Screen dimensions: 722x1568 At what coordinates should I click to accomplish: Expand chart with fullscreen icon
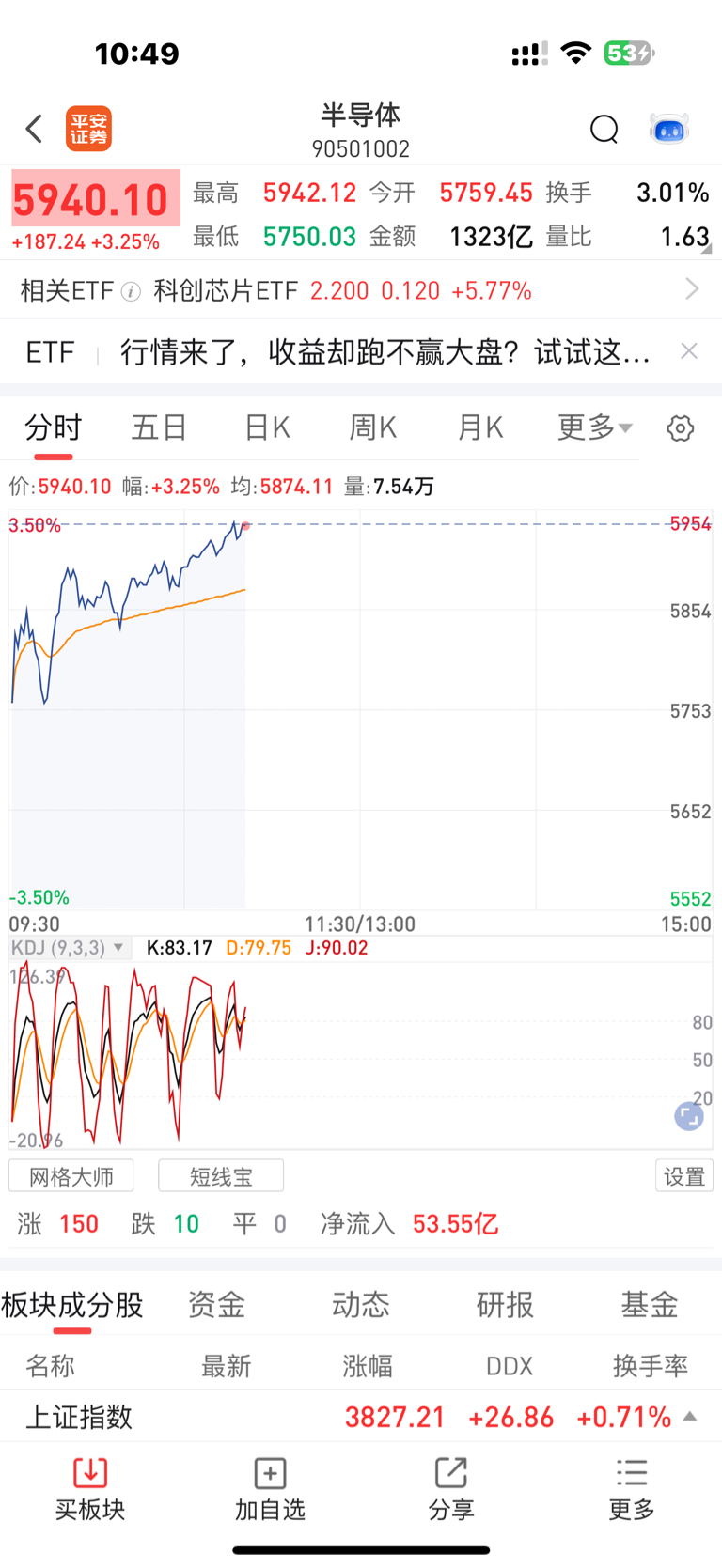689,1116
